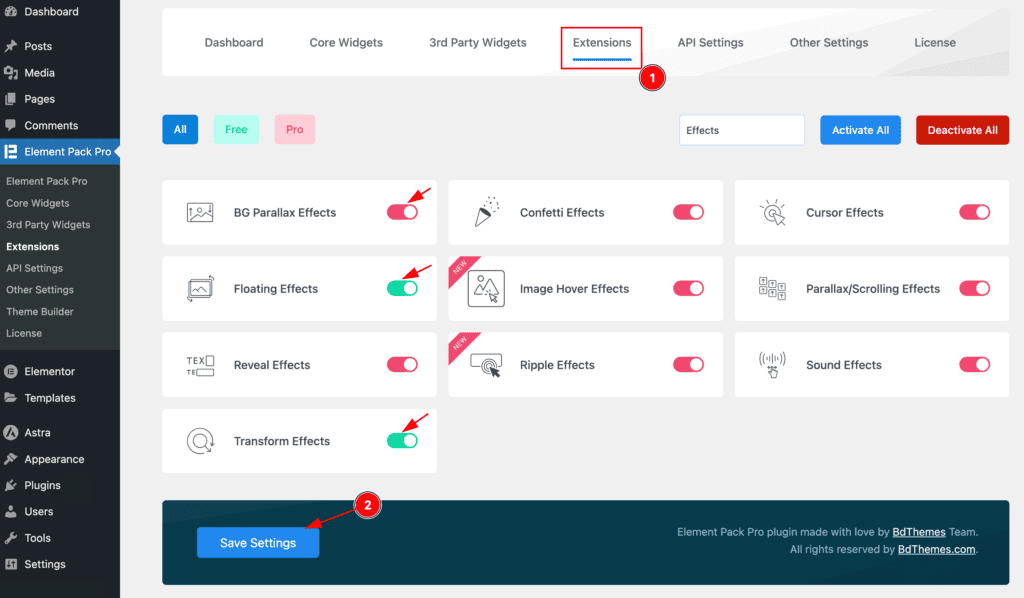This screenshot has height=598, width=1024.
Task: Disable the Transform Effects switch
Action: point(402,441)
